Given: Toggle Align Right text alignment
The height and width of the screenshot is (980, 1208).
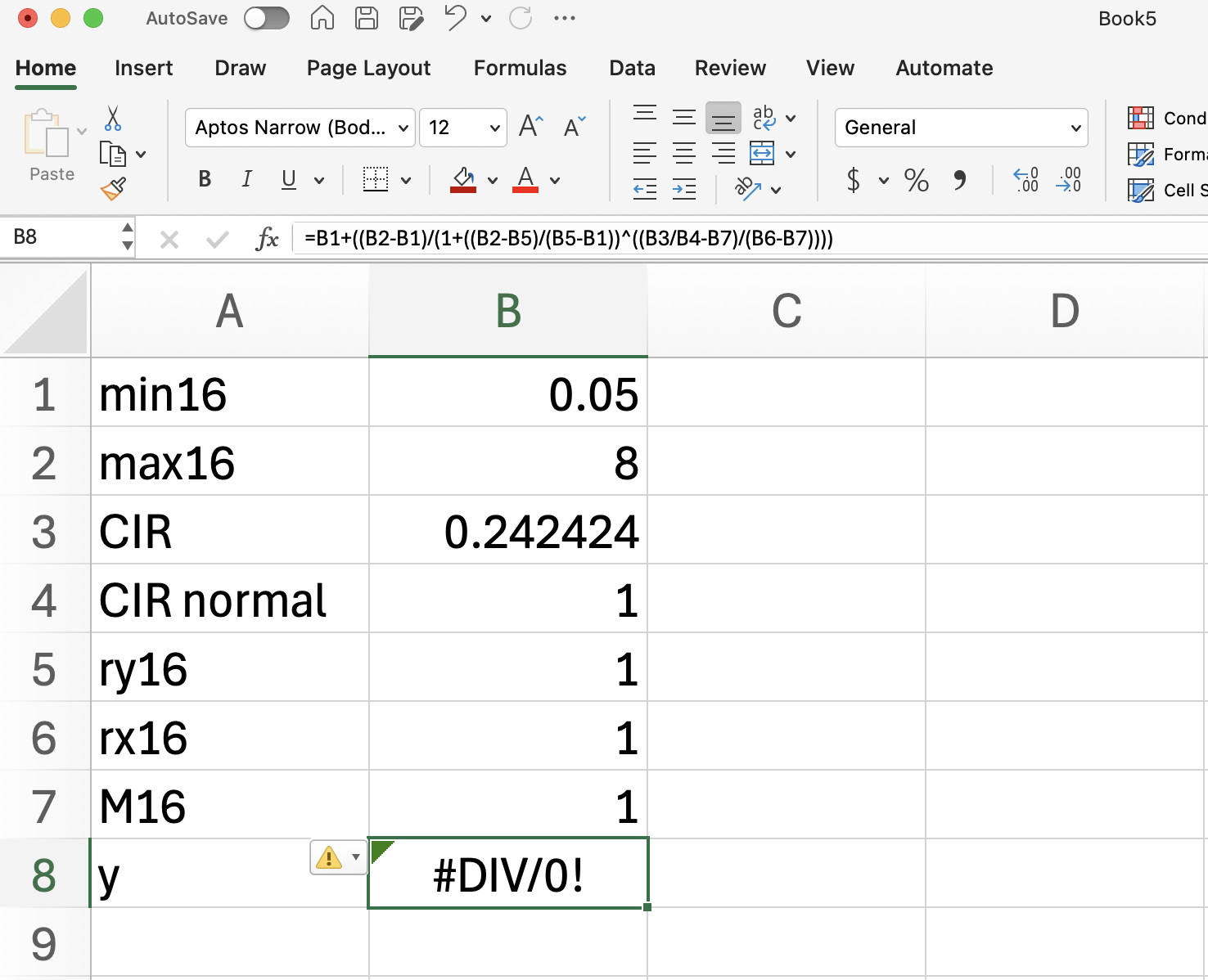Looking at the screenshot, I should (723, 153).
